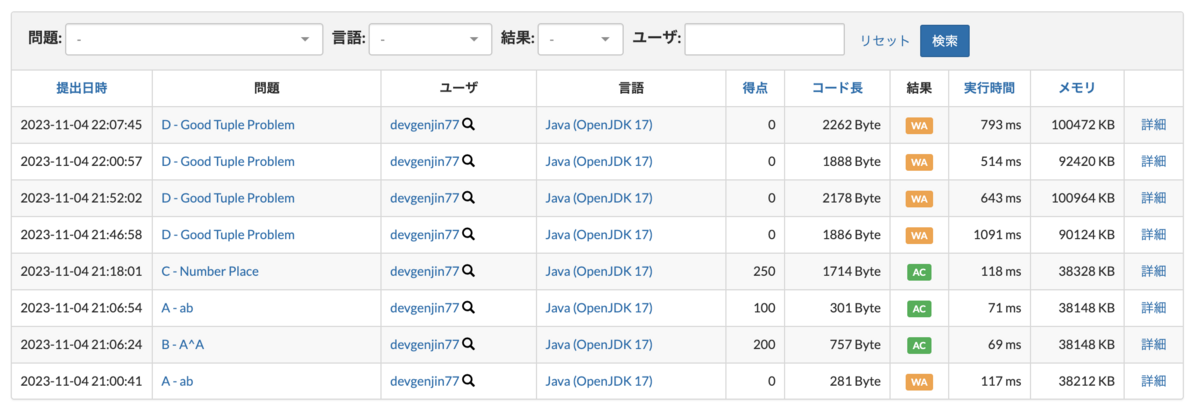Open D - Good Tuple Problem at 21:46:58
This screenshot has width=1200, height=418.
coord(228,235)
